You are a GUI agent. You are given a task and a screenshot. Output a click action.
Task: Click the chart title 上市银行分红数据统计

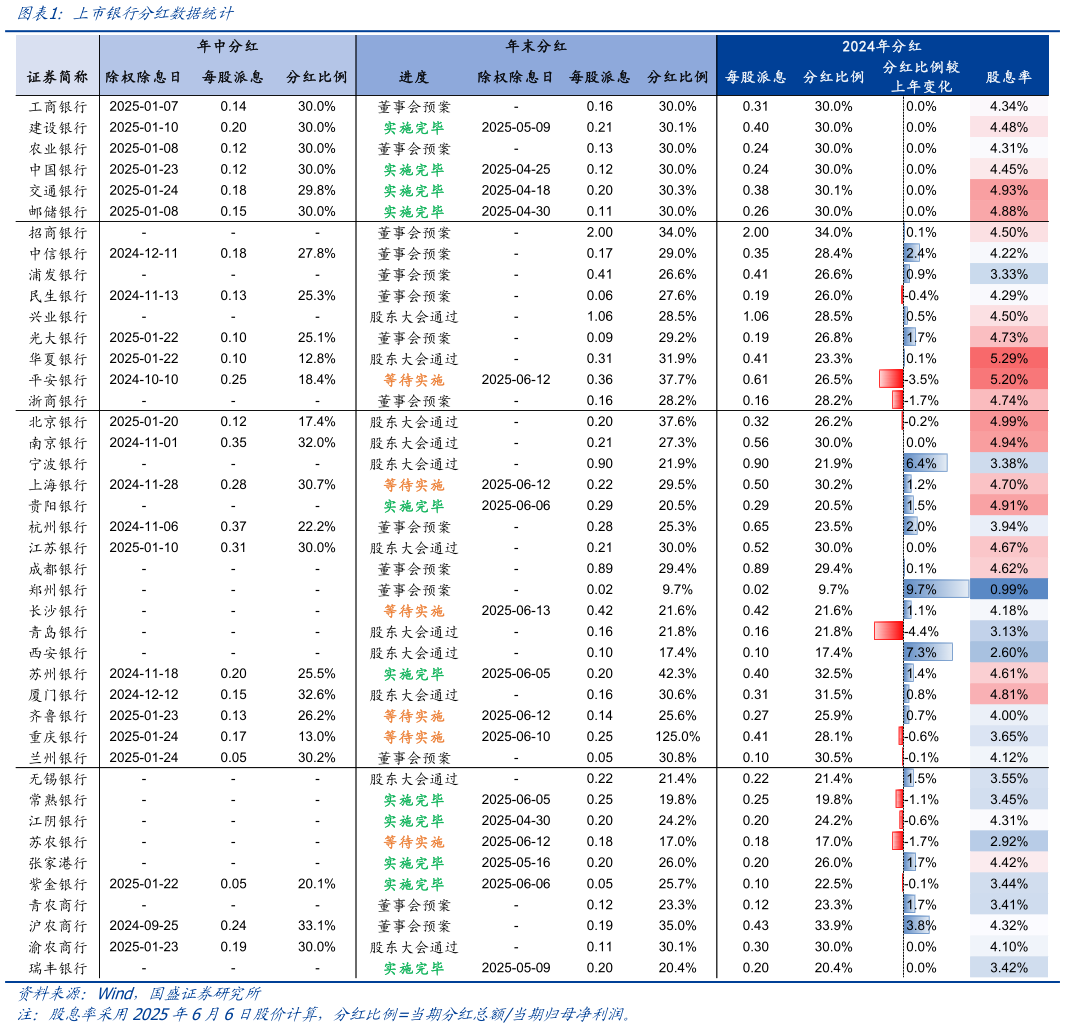coord(154,13)
